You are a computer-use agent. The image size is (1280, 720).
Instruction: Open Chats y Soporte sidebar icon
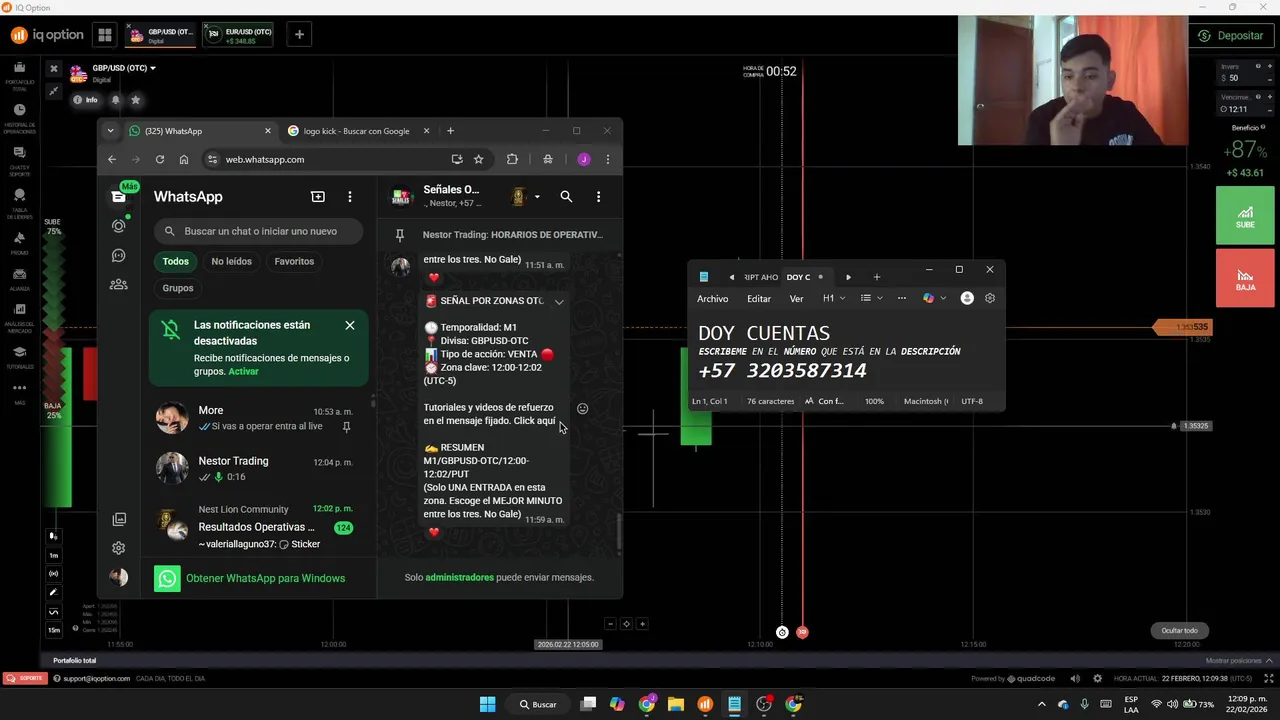coord(19,158)
